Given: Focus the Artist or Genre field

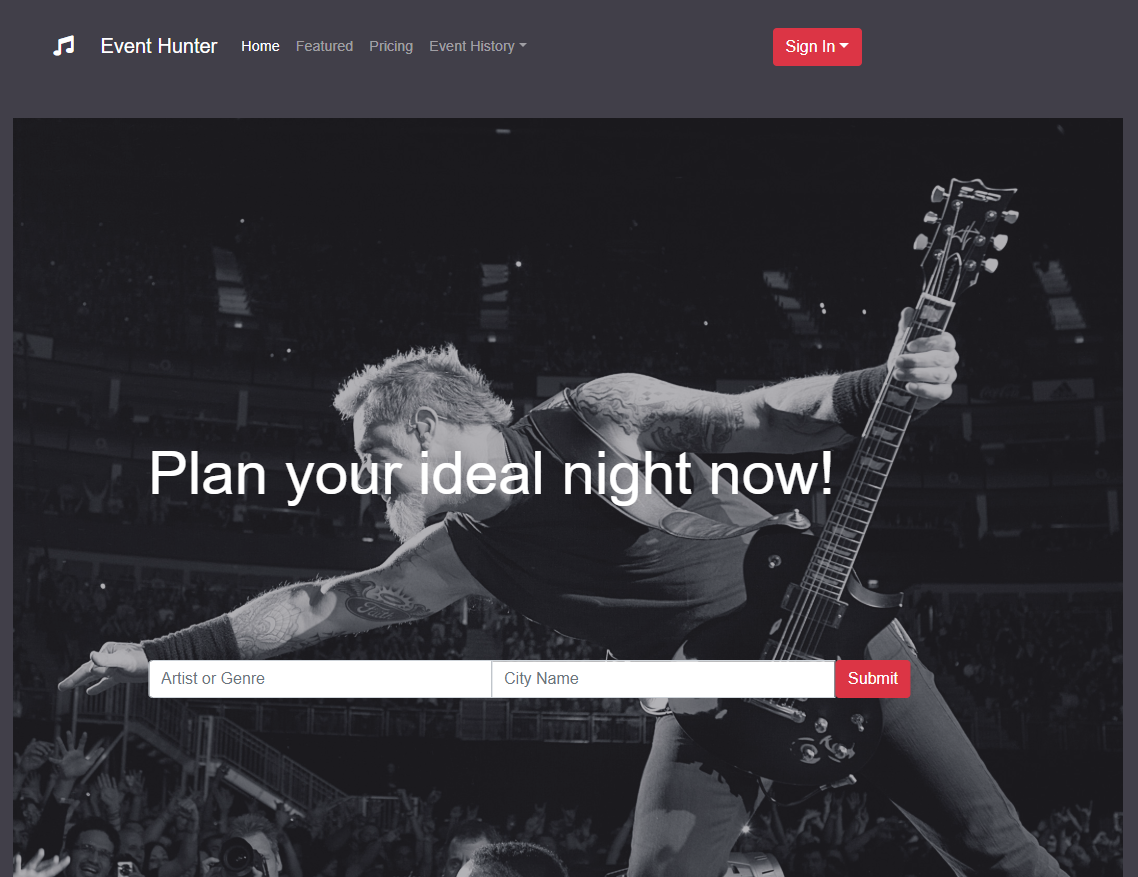Looking at the screenshot, I should tap(320, 679).
